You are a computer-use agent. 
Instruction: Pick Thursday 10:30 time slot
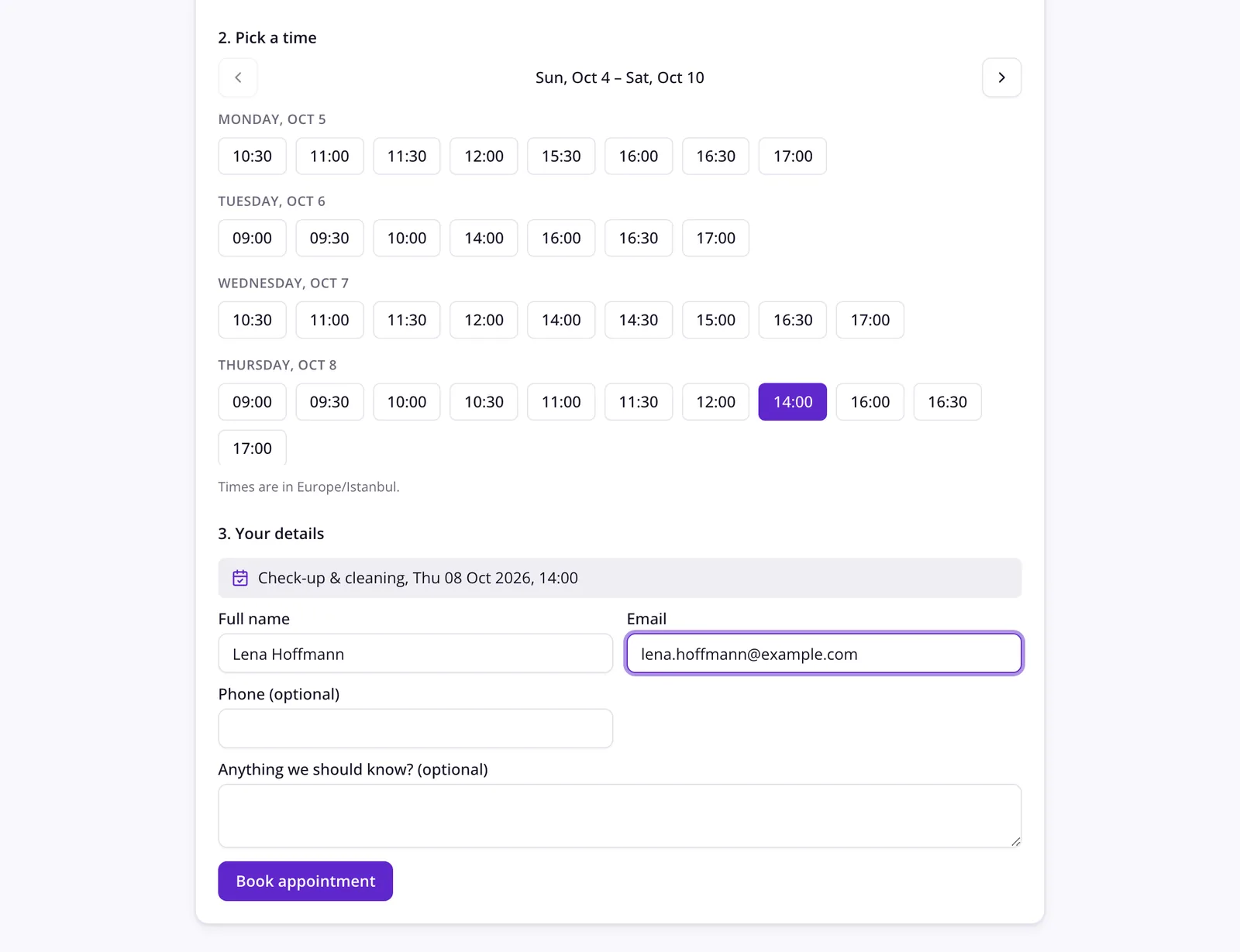pos(484,402)
